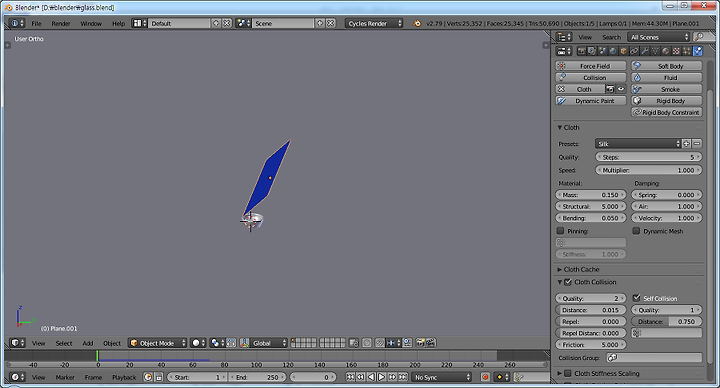This screenshot has height=388, width=720.
Task: Toggle Cloth render visibility camera icon
Action: click(x=610, y=89)
